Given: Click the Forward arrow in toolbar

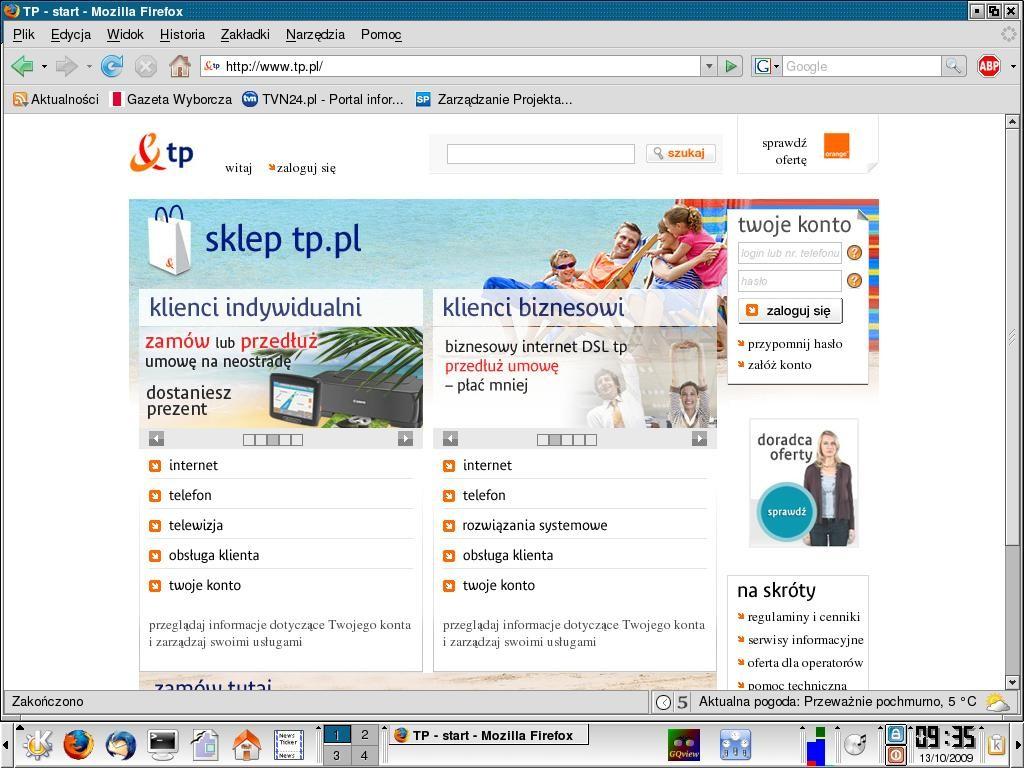Looking at the screenshot, I should (x=67, y=66).
